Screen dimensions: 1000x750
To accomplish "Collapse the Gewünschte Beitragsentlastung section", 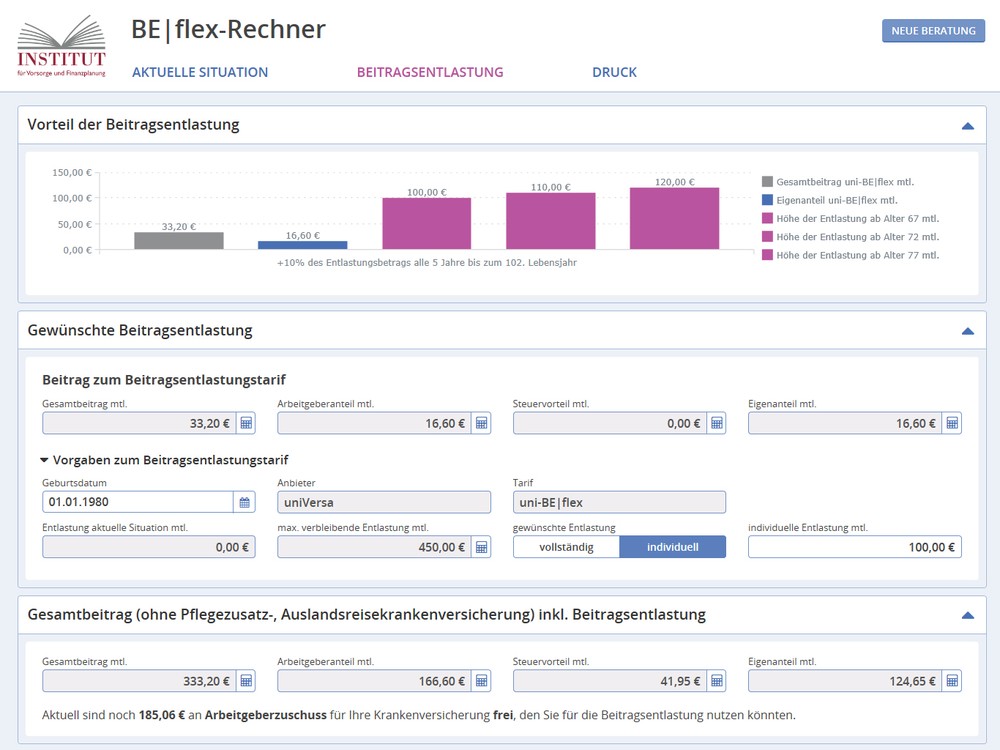I will (x=967, y=329).
